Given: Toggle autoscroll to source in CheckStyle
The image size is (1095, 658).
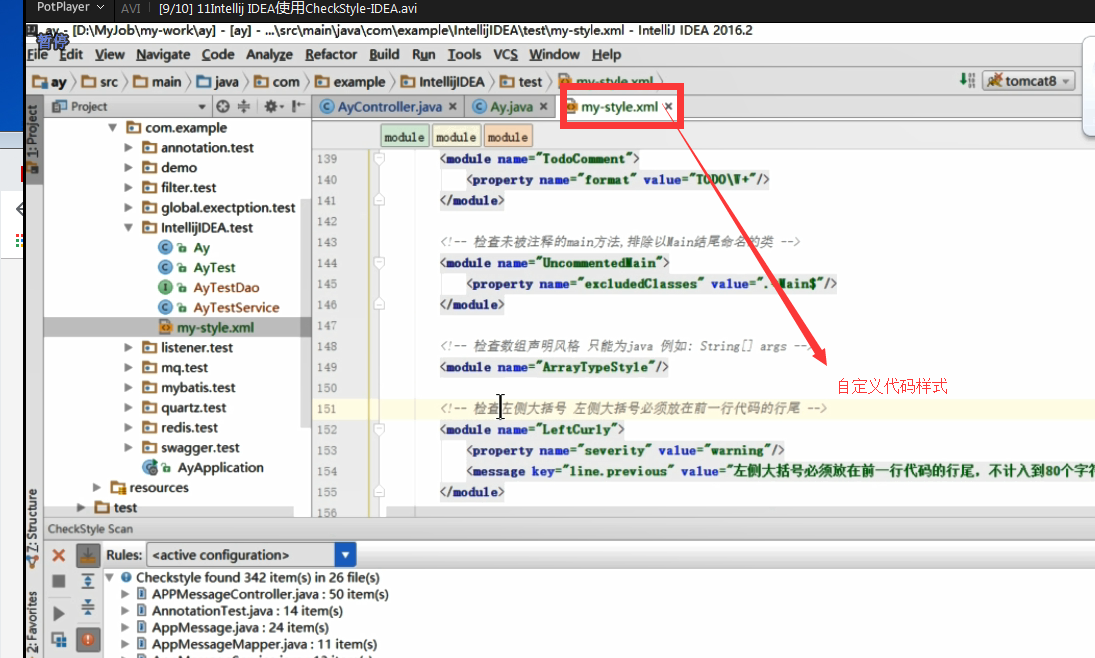Looking at the screenshot, I should [x=88, y=555].
